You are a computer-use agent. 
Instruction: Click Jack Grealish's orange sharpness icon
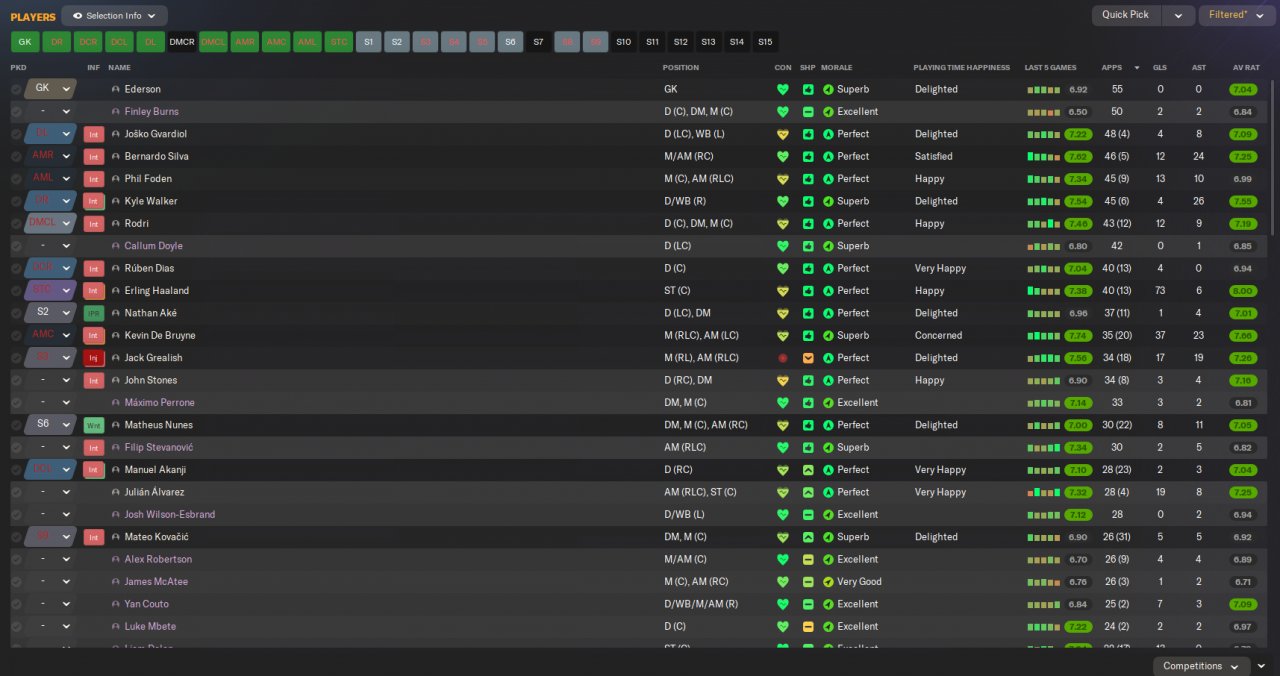coord(808,358)
